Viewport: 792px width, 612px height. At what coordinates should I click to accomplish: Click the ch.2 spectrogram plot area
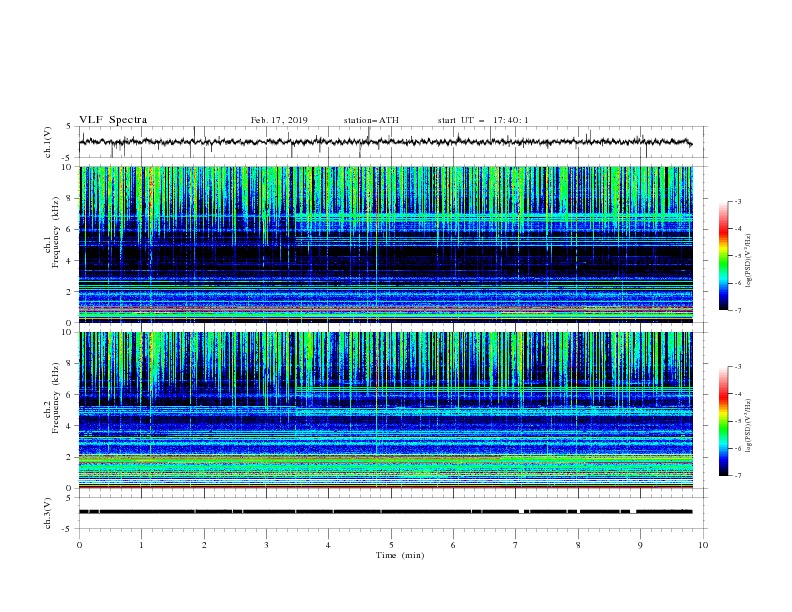click(385, 410)
